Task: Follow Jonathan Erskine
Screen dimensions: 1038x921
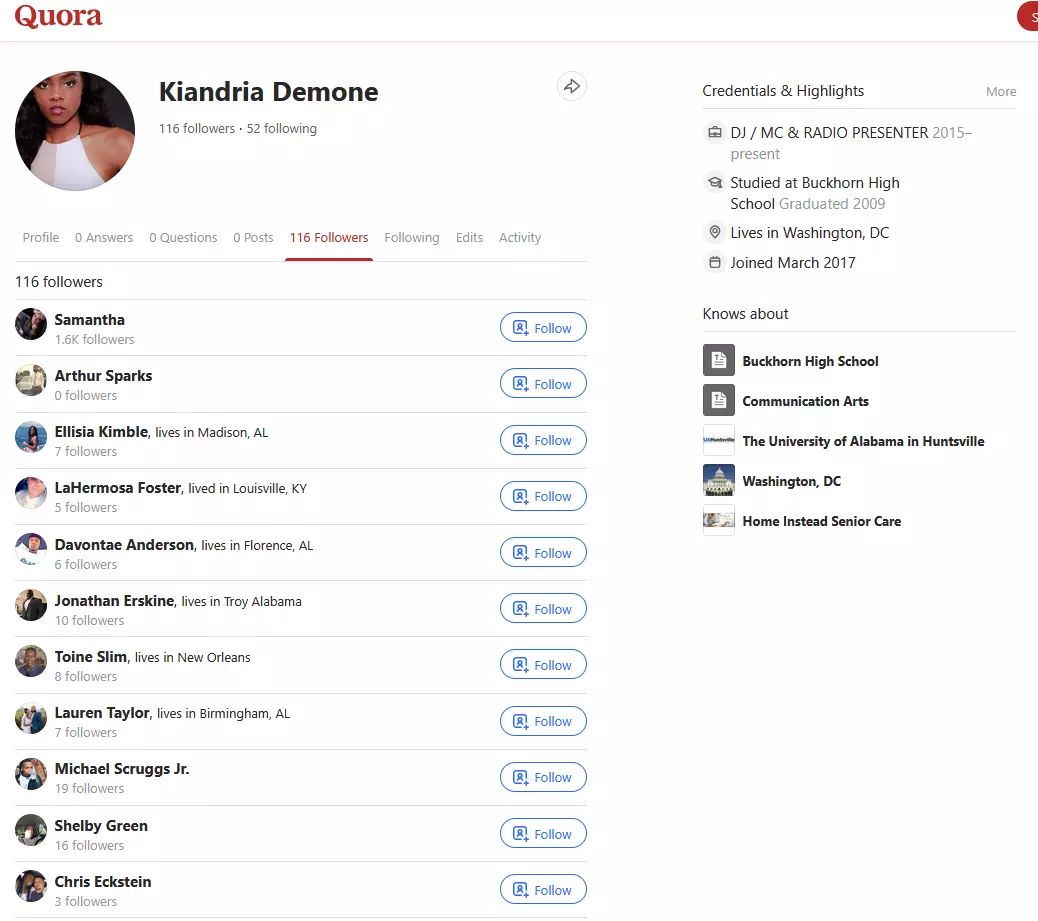Action: click(543, 608)
